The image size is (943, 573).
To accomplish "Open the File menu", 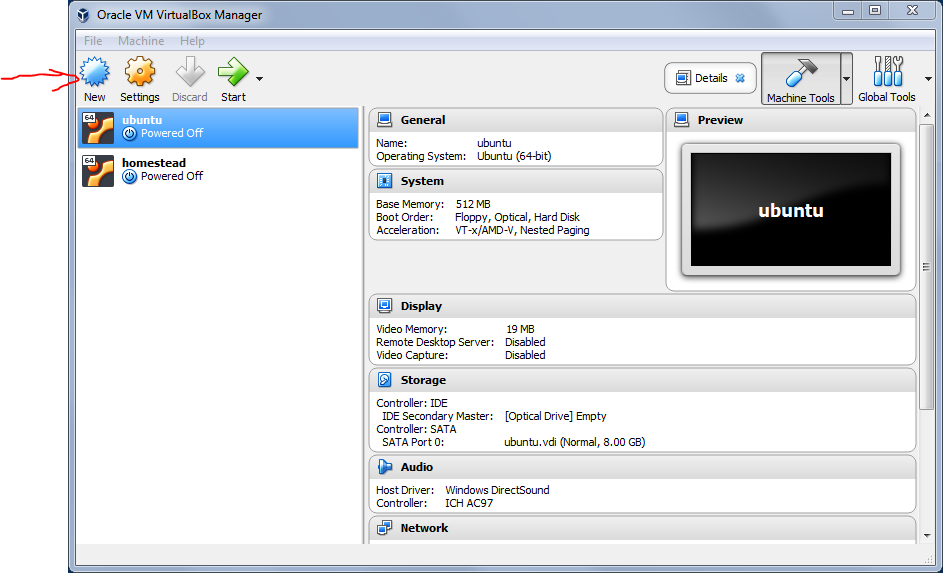I will coord(93,41).
